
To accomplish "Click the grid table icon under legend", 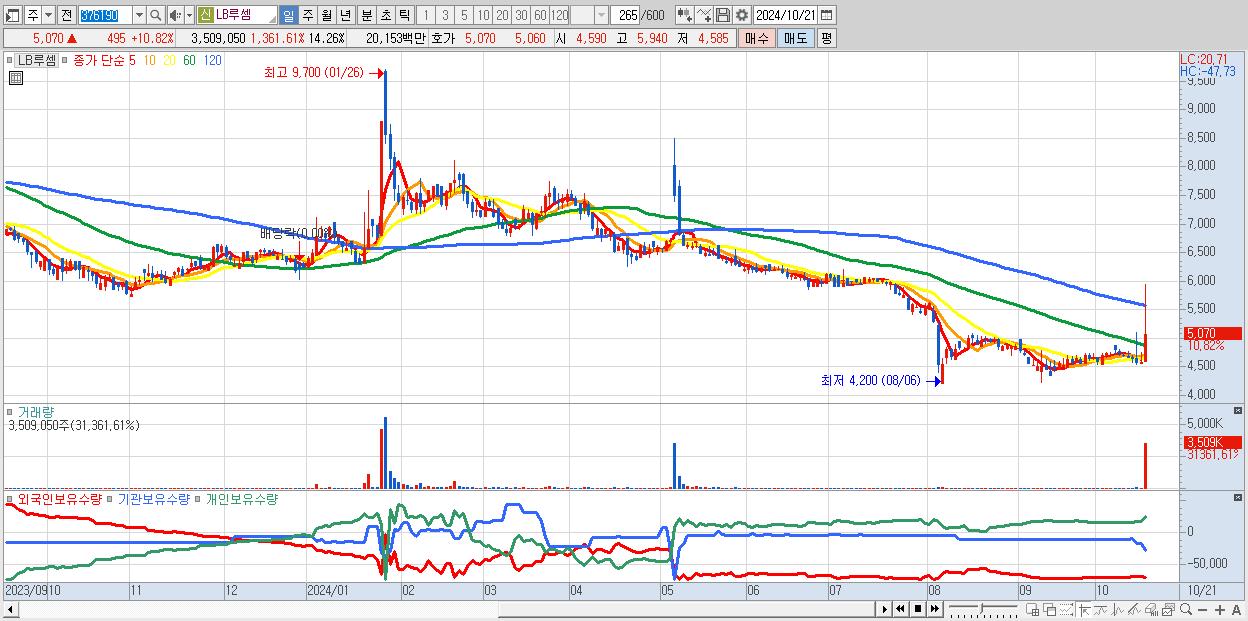I will (15, 78).
